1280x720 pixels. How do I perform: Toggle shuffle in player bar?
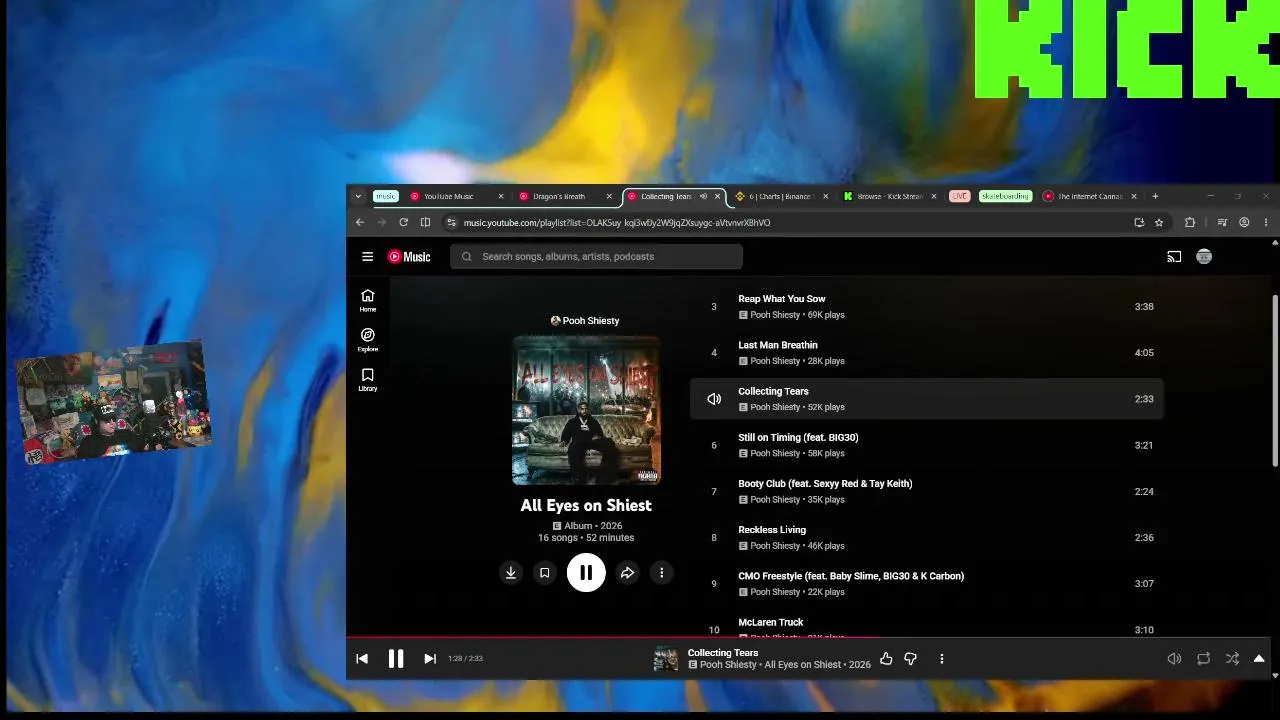(1232, 659)
